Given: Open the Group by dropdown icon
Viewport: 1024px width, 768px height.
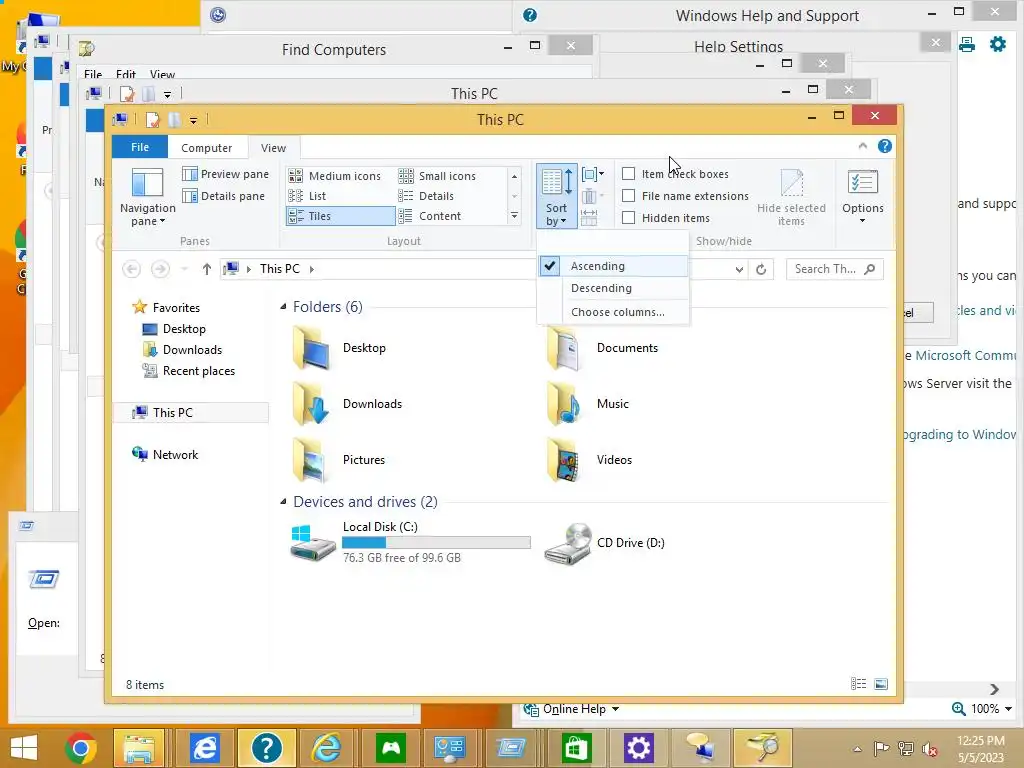Looking at the screenshot, I should [x=592, y=174].
